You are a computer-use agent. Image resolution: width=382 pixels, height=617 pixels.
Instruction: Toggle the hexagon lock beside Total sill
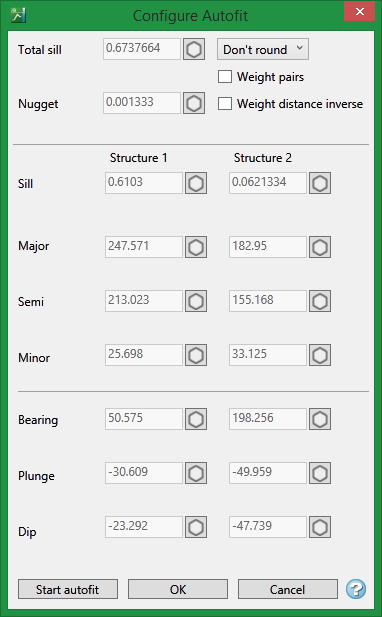[x=194, y=49]
